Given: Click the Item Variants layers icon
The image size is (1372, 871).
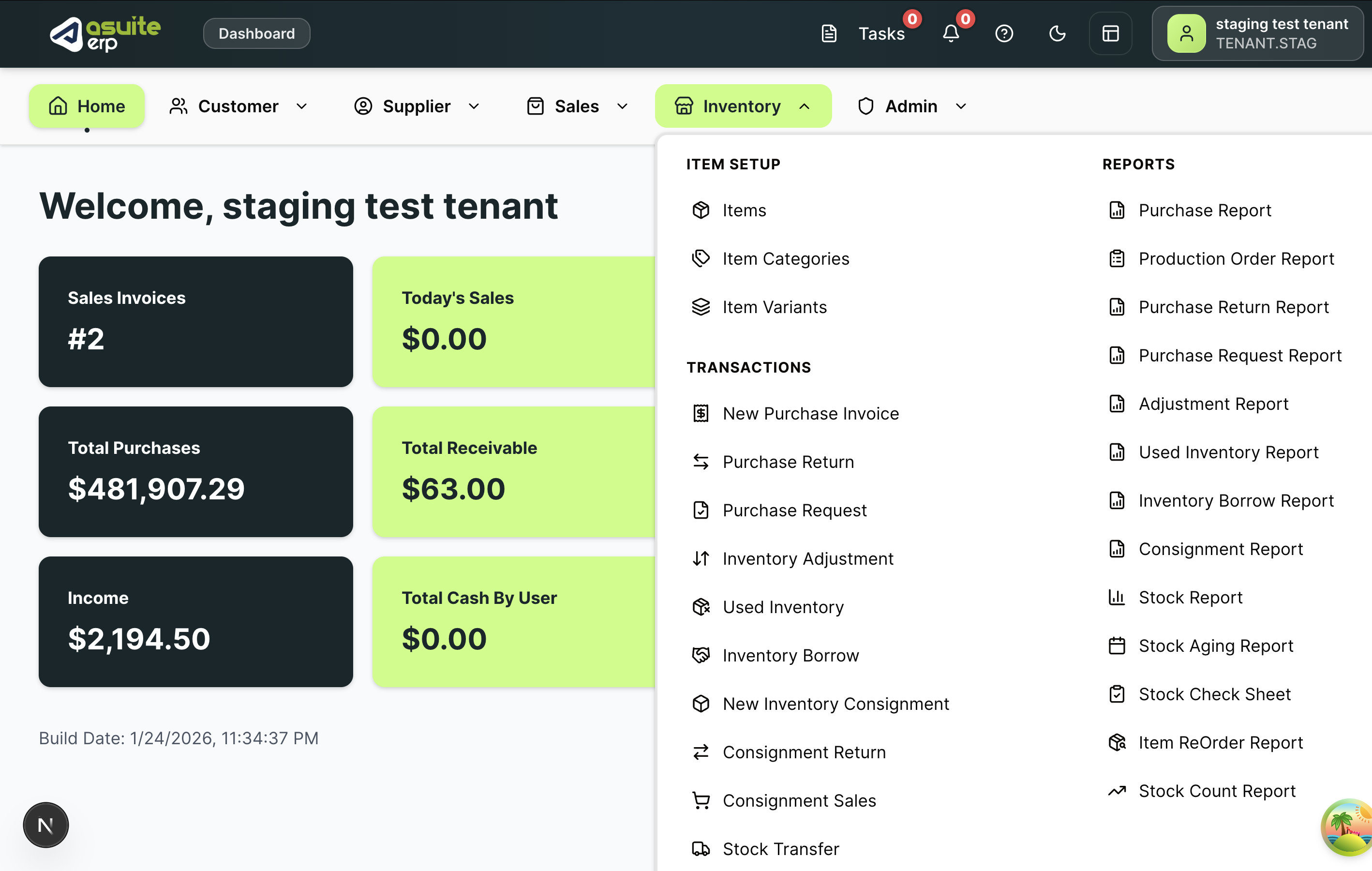Looking at the screenshot, I should pyautogui.click(x=701, y=307).
